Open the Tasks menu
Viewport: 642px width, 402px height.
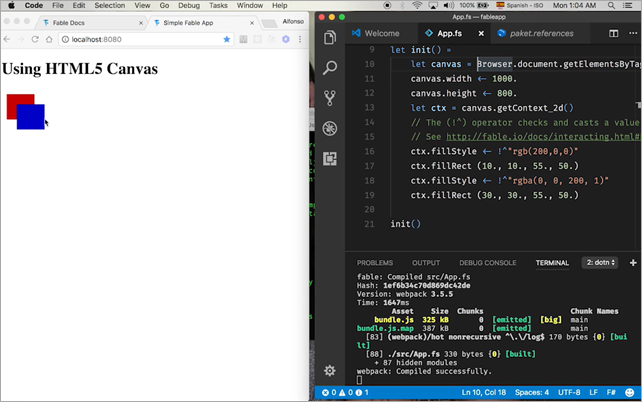[218, 5]
